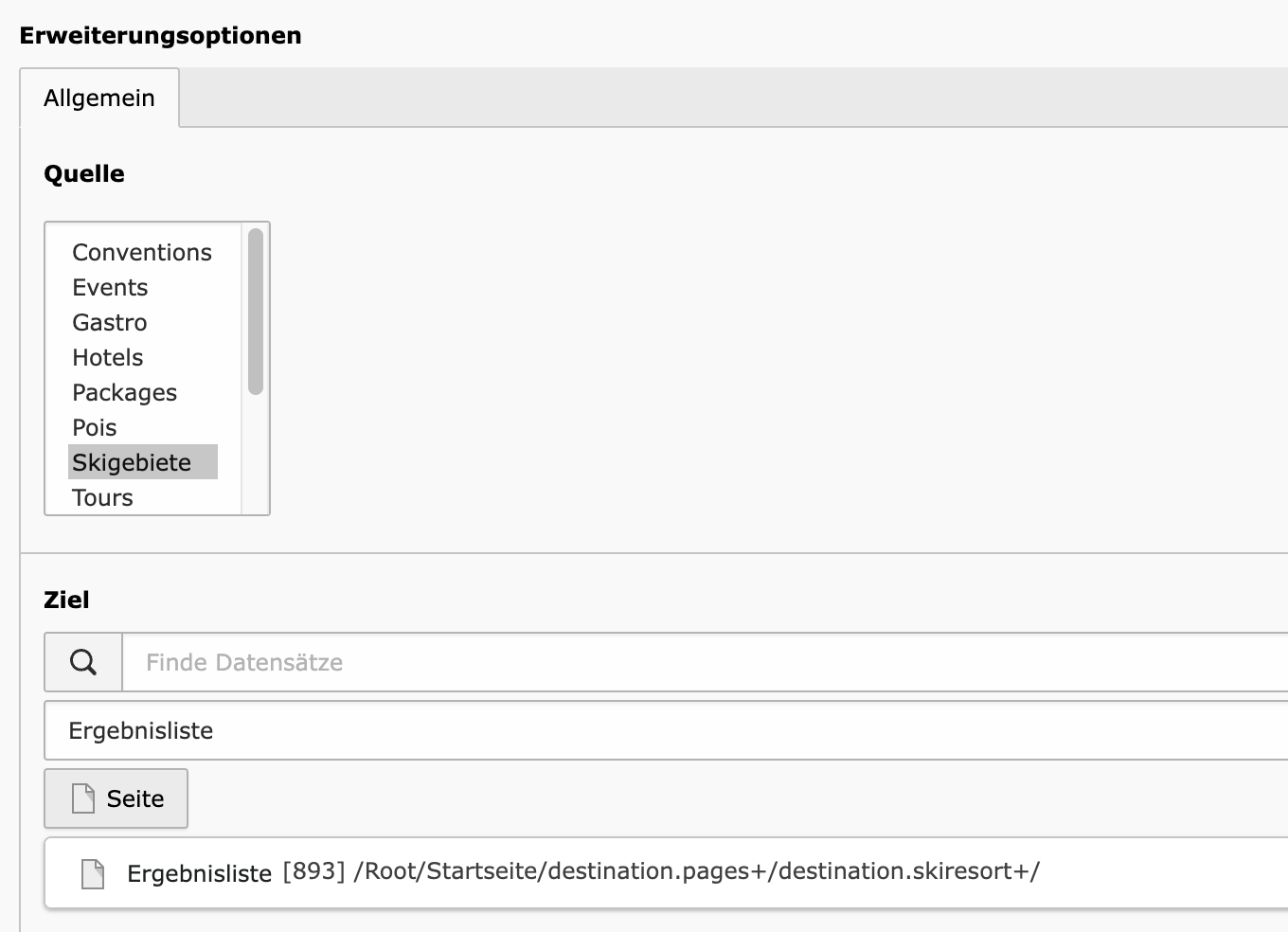1288x932 pixels.
Task: Click the Quelle list scrollbar thumb
Action: 256,312
